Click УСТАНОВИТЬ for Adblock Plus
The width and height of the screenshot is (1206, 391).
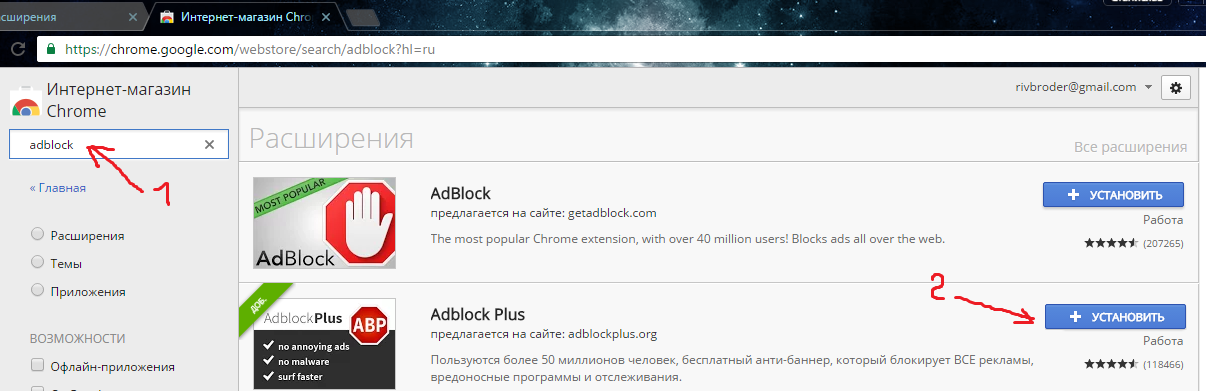1115,317
